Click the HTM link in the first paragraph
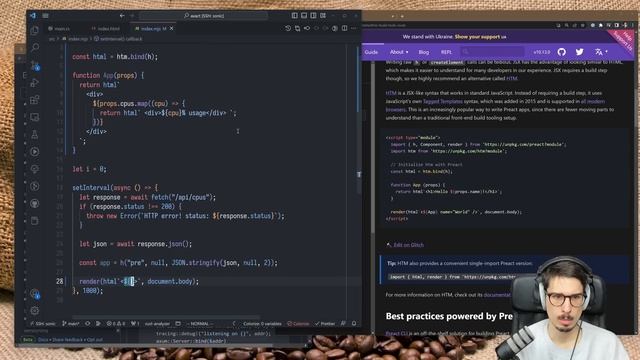 click(x=512, y=78)
